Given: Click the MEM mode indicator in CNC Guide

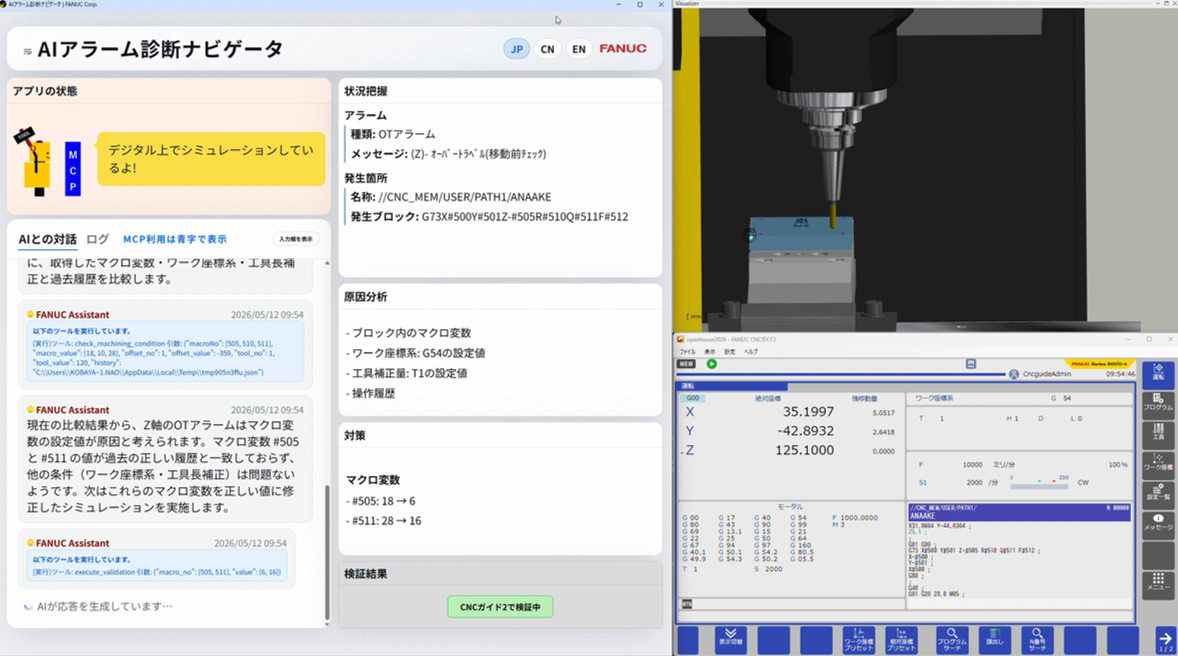Looking at the screenshot, I should click(x=686, y=364).
